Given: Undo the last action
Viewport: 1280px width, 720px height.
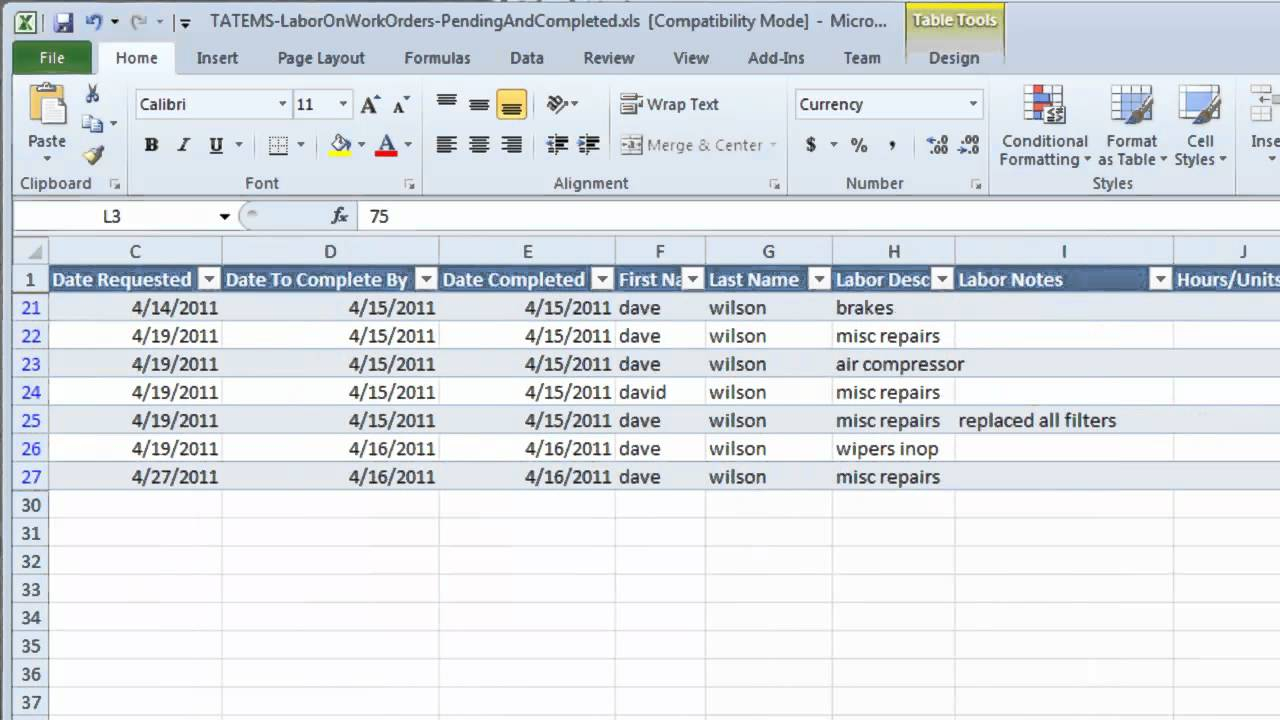Looking at the screenshot, I should (x=95, y=21).
